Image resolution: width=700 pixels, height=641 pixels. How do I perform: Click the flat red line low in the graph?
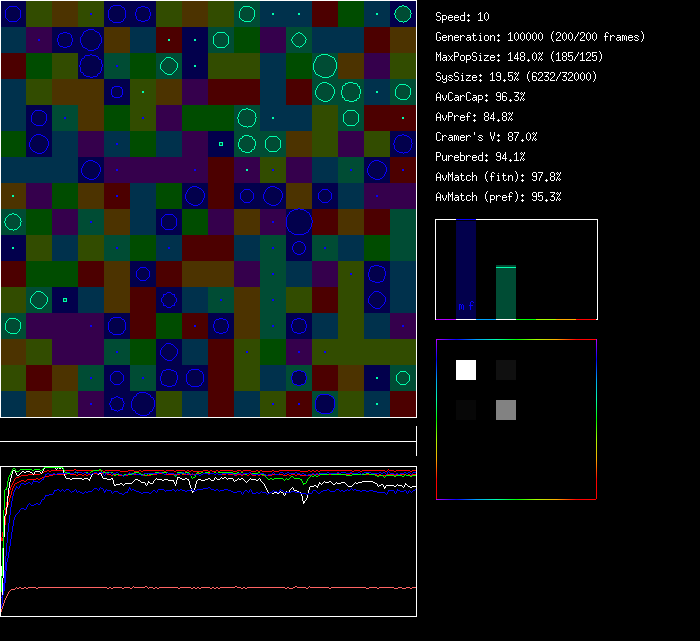pyautogui.click(x=208, y=587)
